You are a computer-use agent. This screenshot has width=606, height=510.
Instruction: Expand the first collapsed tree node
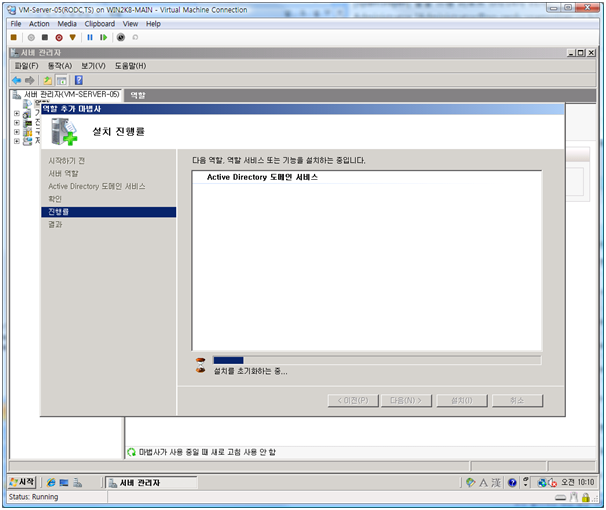coord(17,114)
